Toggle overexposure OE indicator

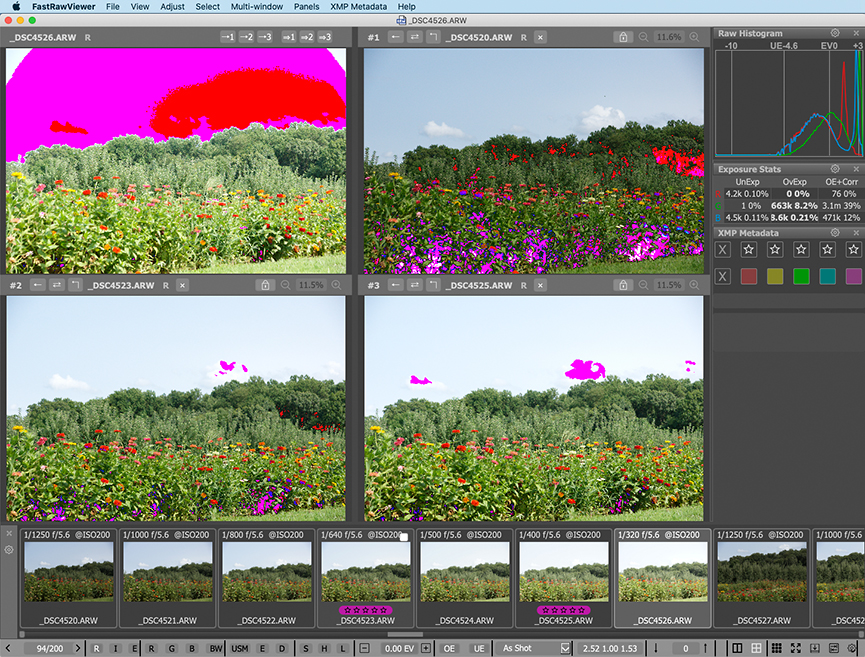coord(449,648)
